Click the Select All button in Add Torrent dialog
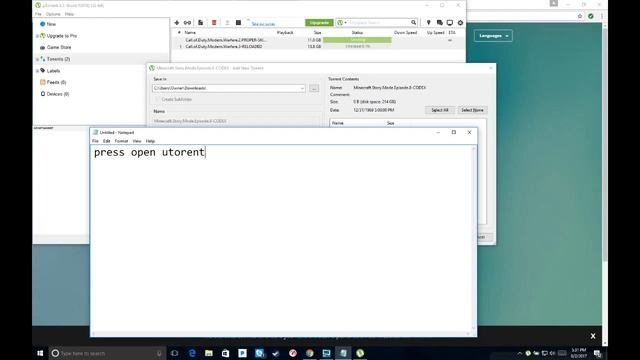 (440, 110)
